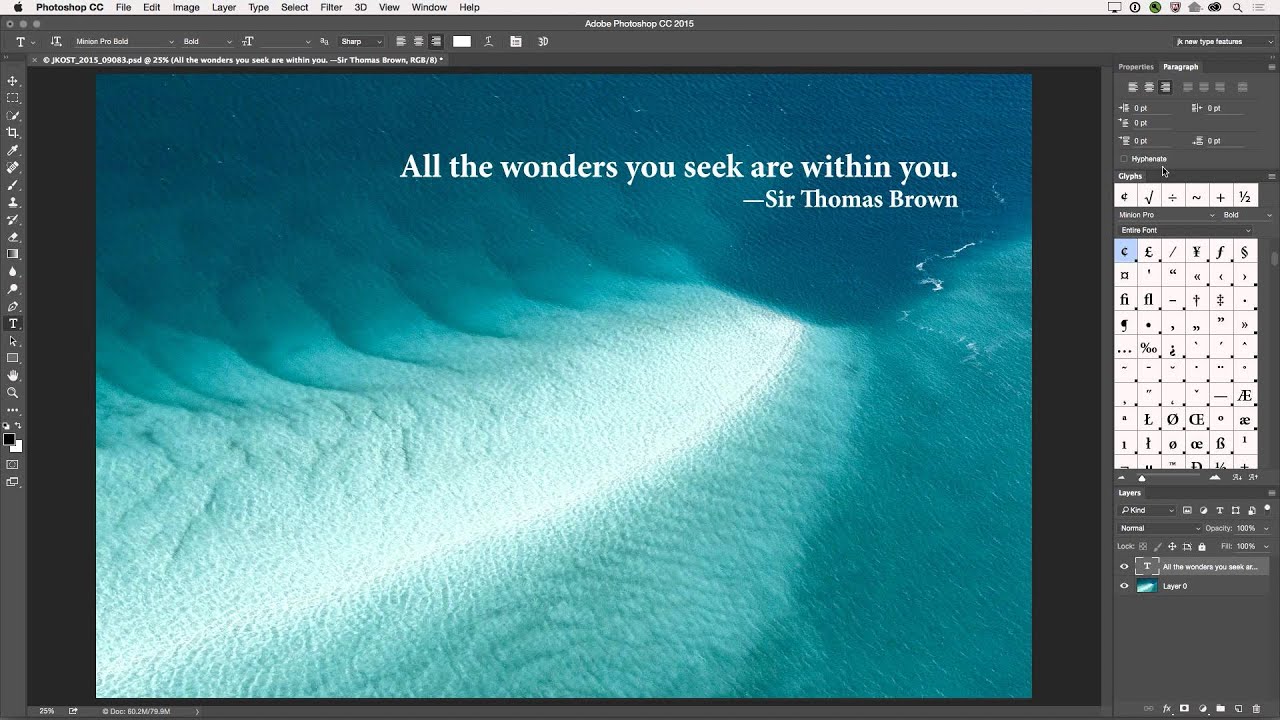Add a layer style with fx icon
The image size is (1280, 720).
tap(1167, 708)
